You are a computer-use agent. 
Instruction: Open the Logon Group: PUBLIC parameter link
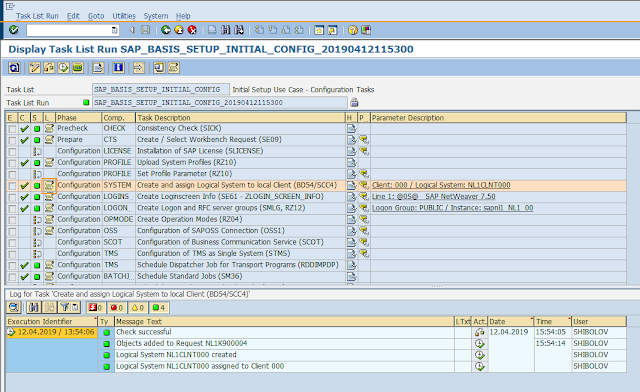click(x=452, y=208)
